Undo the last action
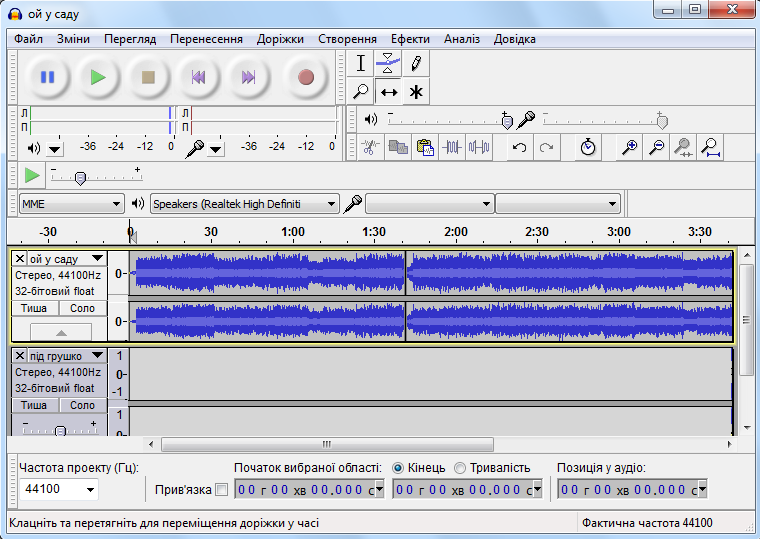 click(x=519, y=147)
